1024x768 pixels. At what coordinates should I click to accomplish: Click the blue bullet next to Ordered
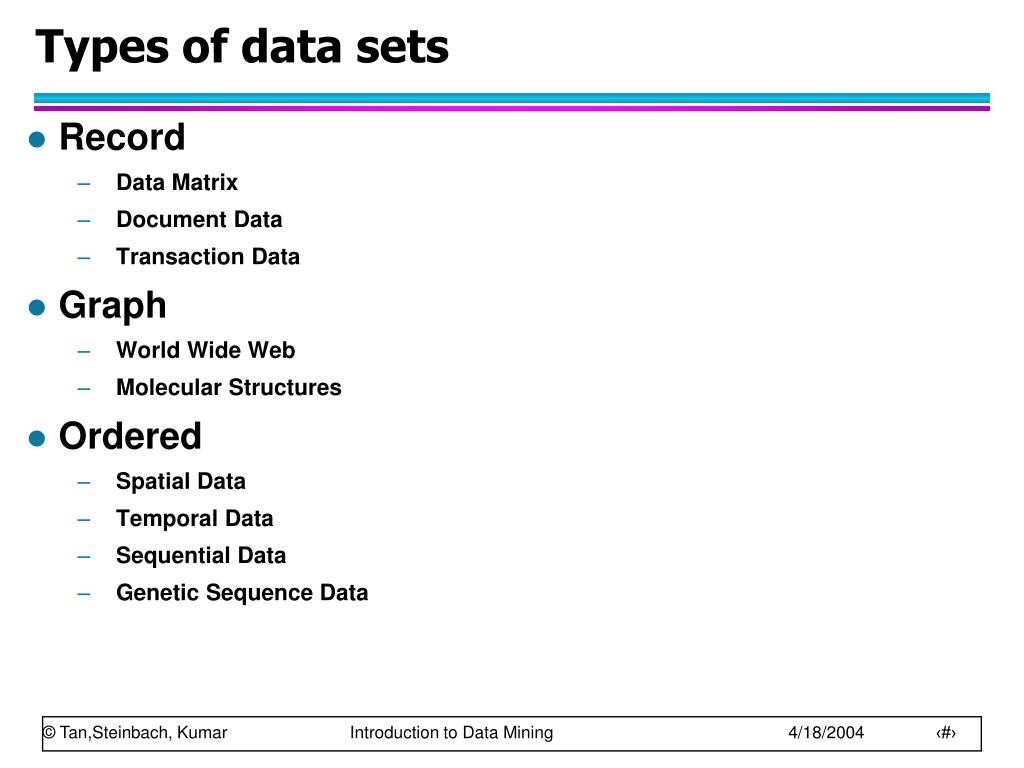coord(37,438)
